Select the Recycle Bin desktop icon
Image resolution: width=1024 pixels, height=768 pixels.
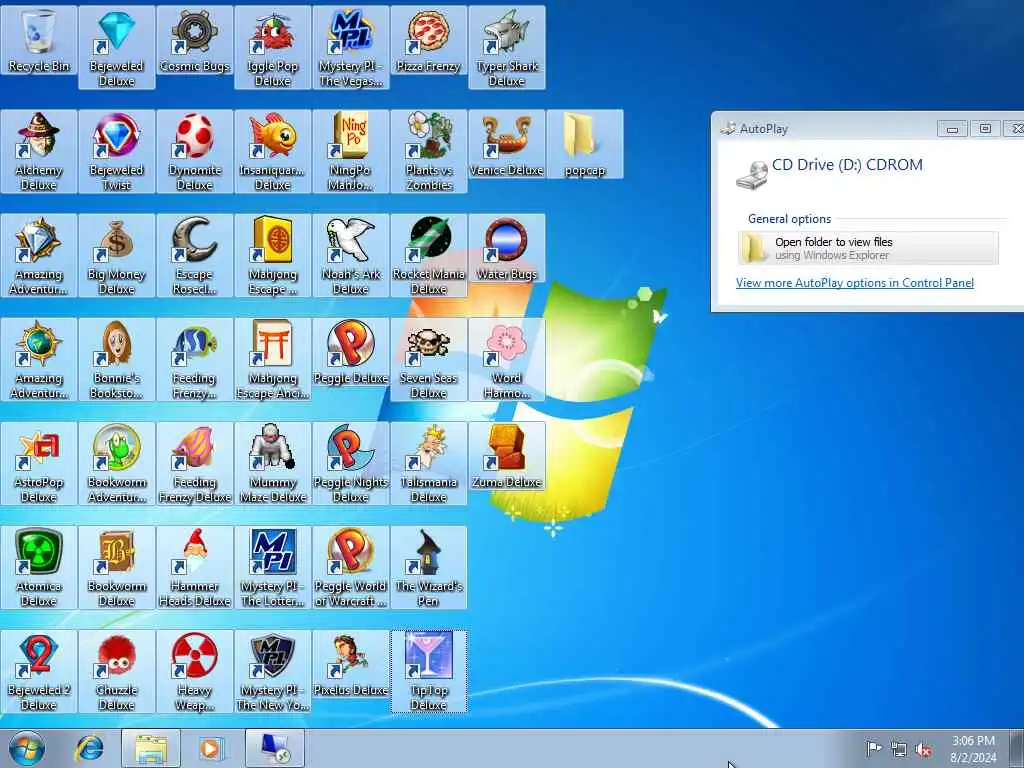(x=39, y=40)
